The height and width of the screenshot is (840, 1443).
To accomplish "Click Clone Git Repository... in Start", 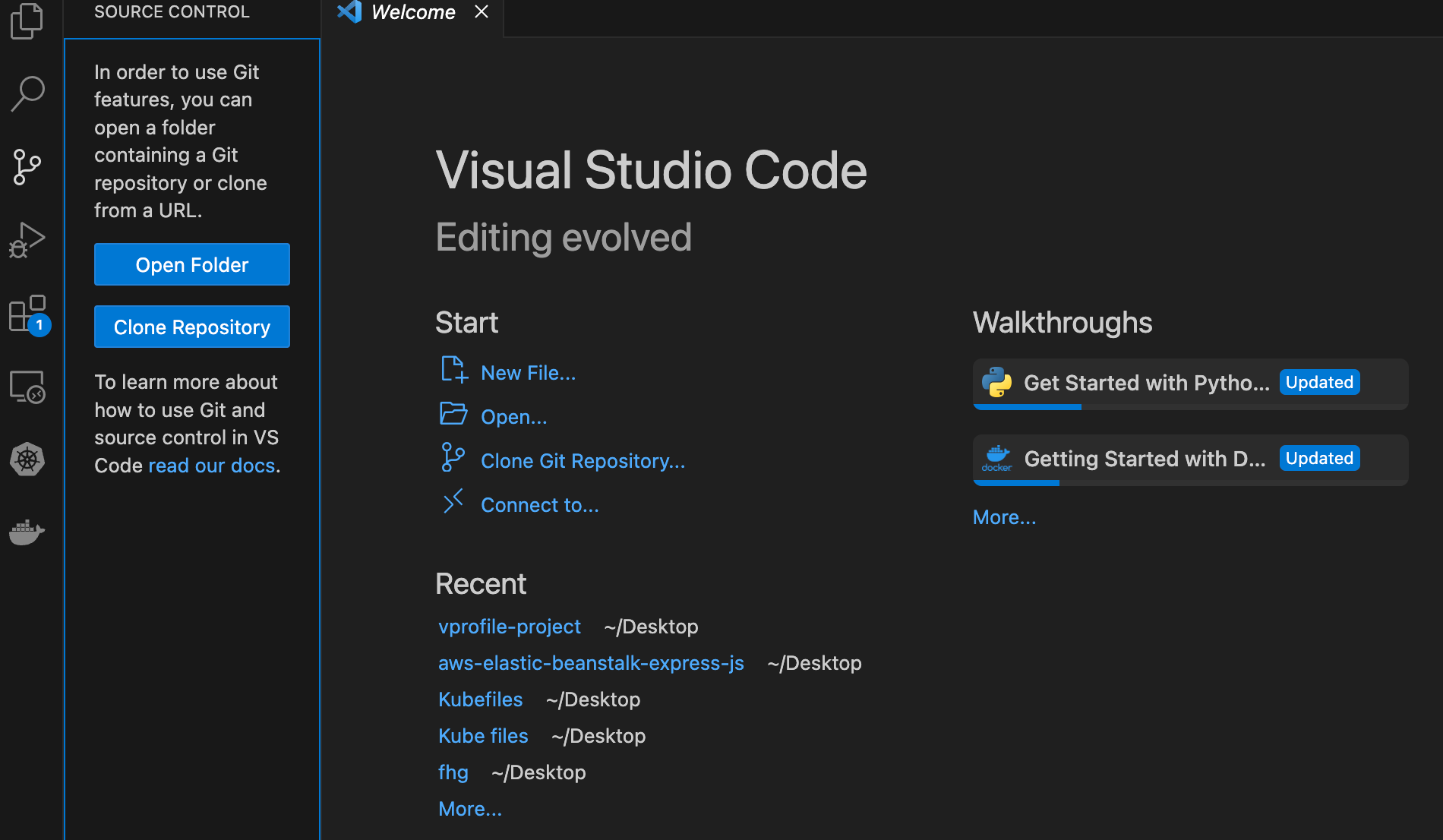I will [583, 461].
